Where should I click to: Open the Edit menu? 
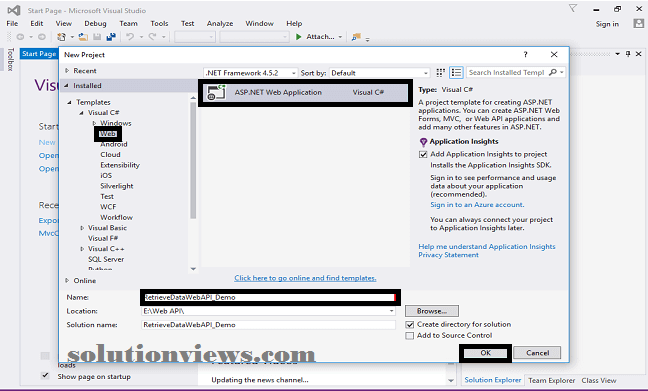37,24
